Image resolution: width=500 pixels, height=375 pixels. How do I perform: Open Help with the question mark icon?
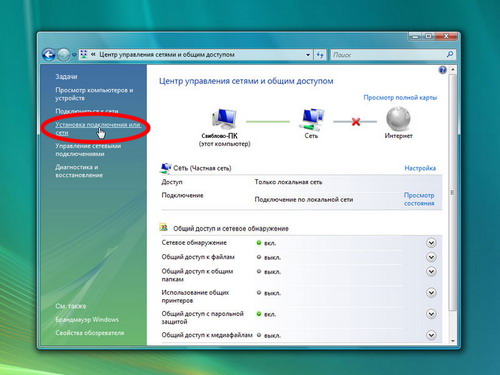point(443,70)
